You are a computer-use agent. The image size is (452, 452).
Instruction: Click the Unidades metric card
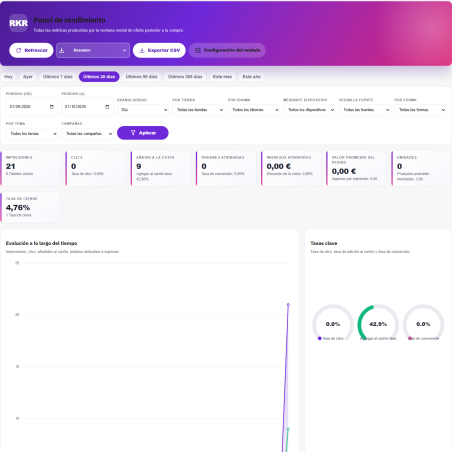pyautogui.click(x=421, y=168)
